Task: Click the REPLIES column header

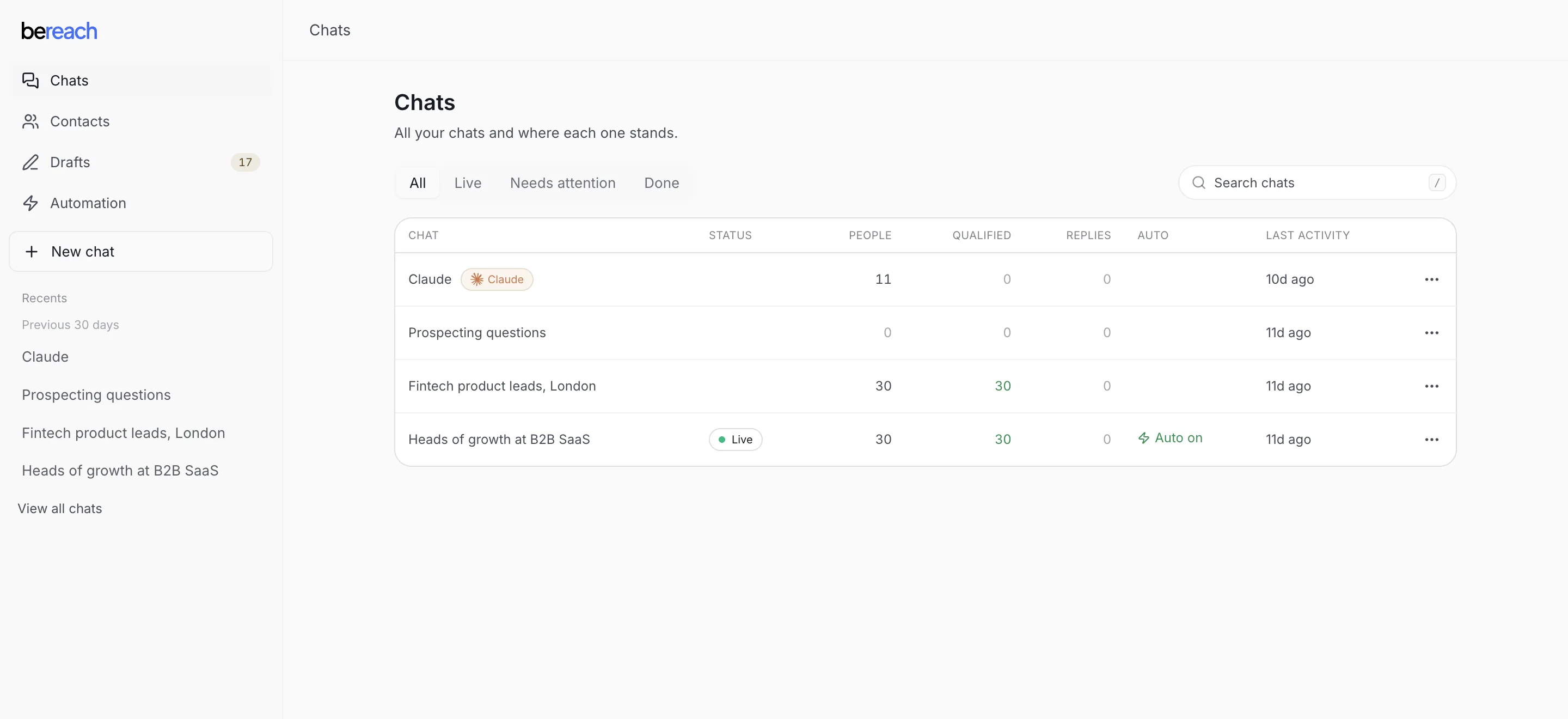Action: point(1088,236)
